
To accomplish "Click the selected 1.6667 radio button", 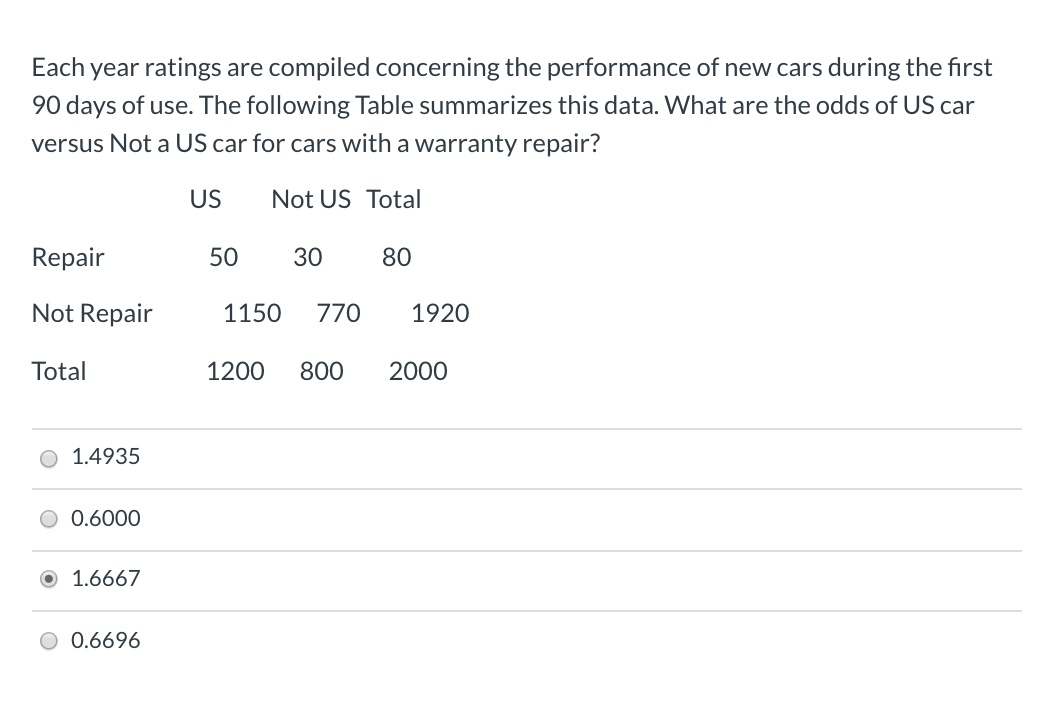I will pos(48,579).
